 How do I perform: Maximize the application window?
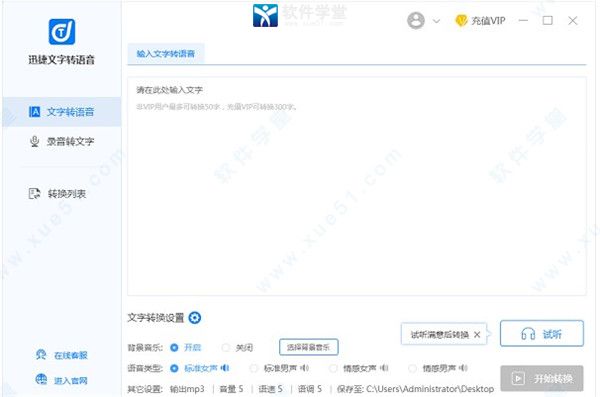point(548,20)
